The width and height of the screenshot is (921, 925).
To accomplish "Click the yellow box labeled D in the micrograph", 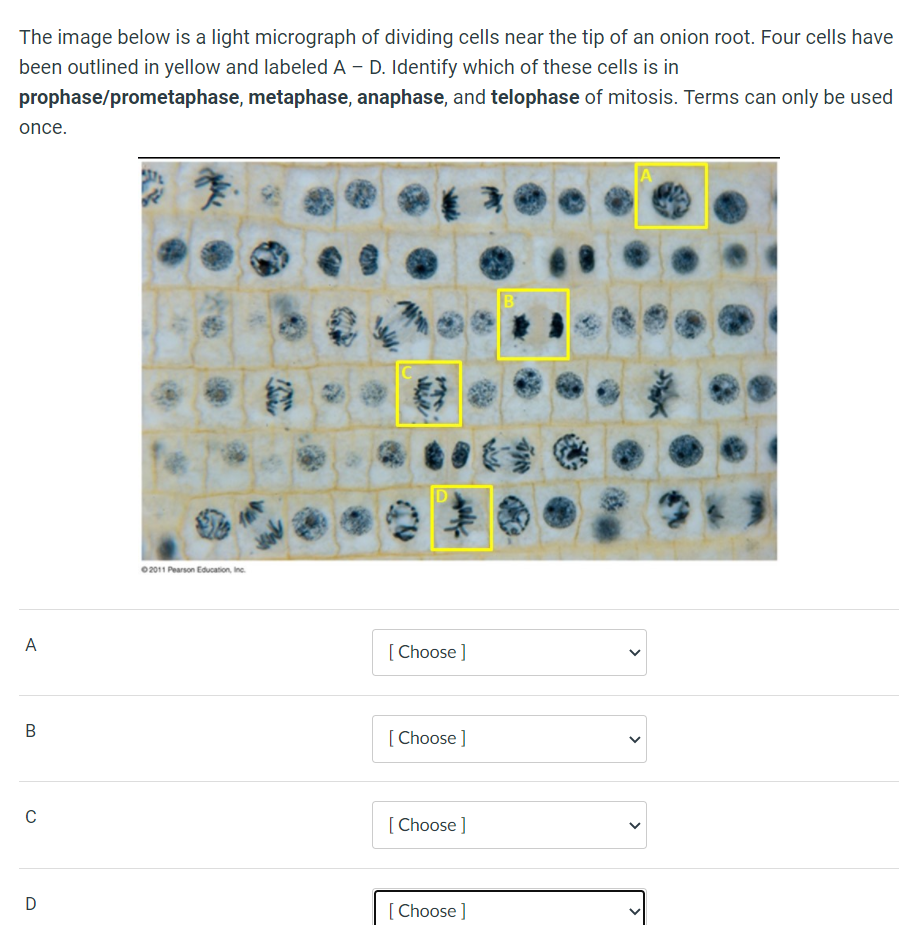I will click(461, 517).
